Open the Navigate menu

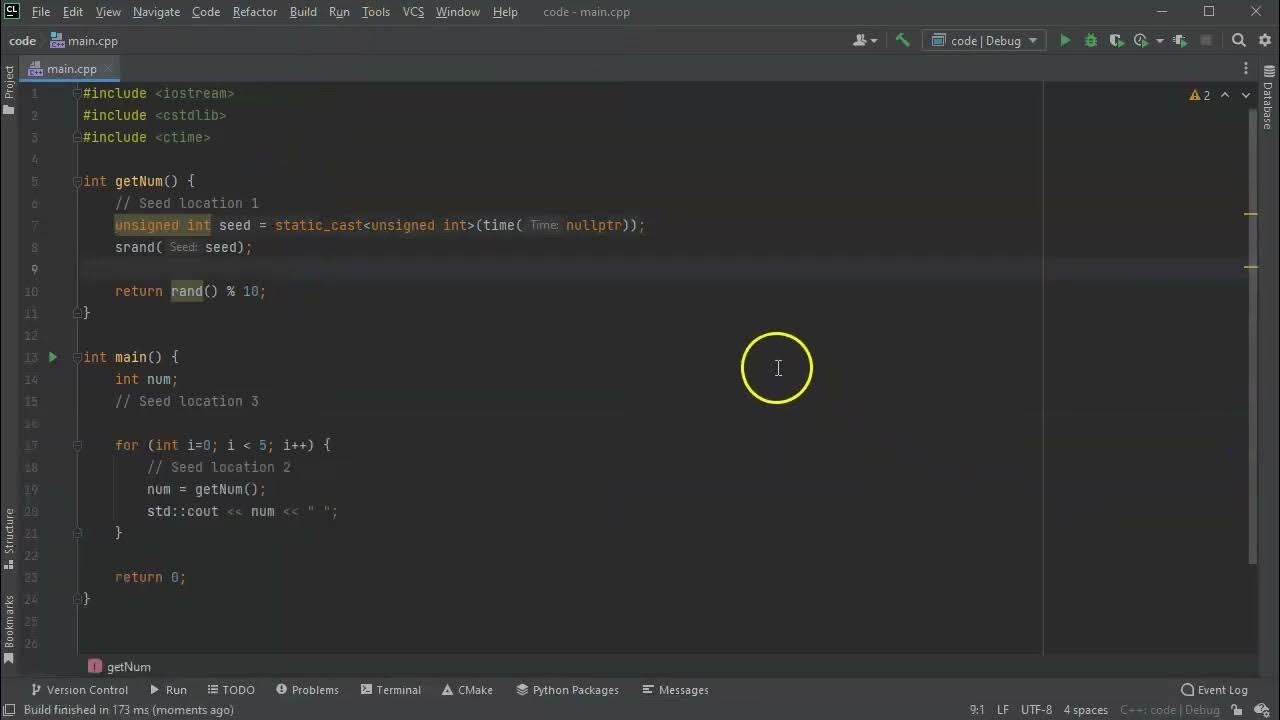[156, 12]
